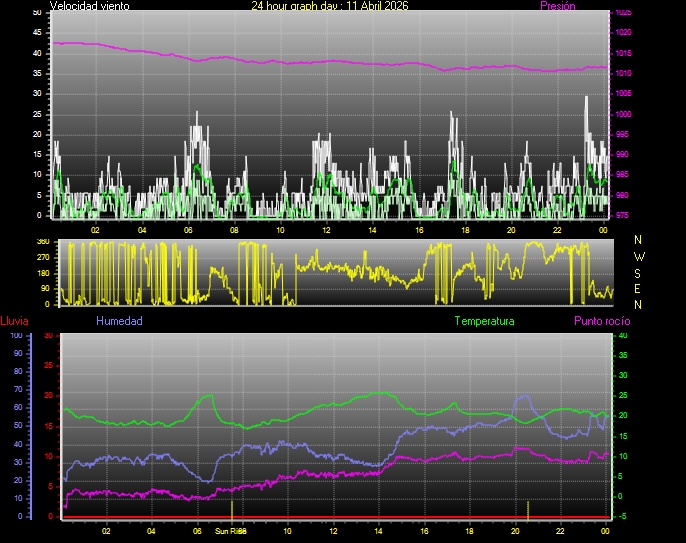The width and height of the screenshot is (686, 543).
Task: Click the green "Temperatura" legend label
Action: pyautogui.click(x=484, y=321)
